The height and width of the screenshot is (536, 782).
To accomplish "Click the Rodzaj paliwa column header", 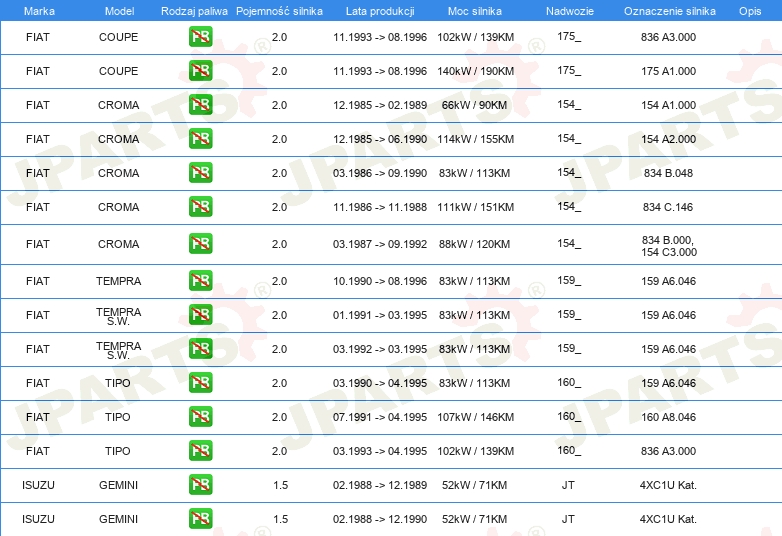I will [x=194, y=11].
